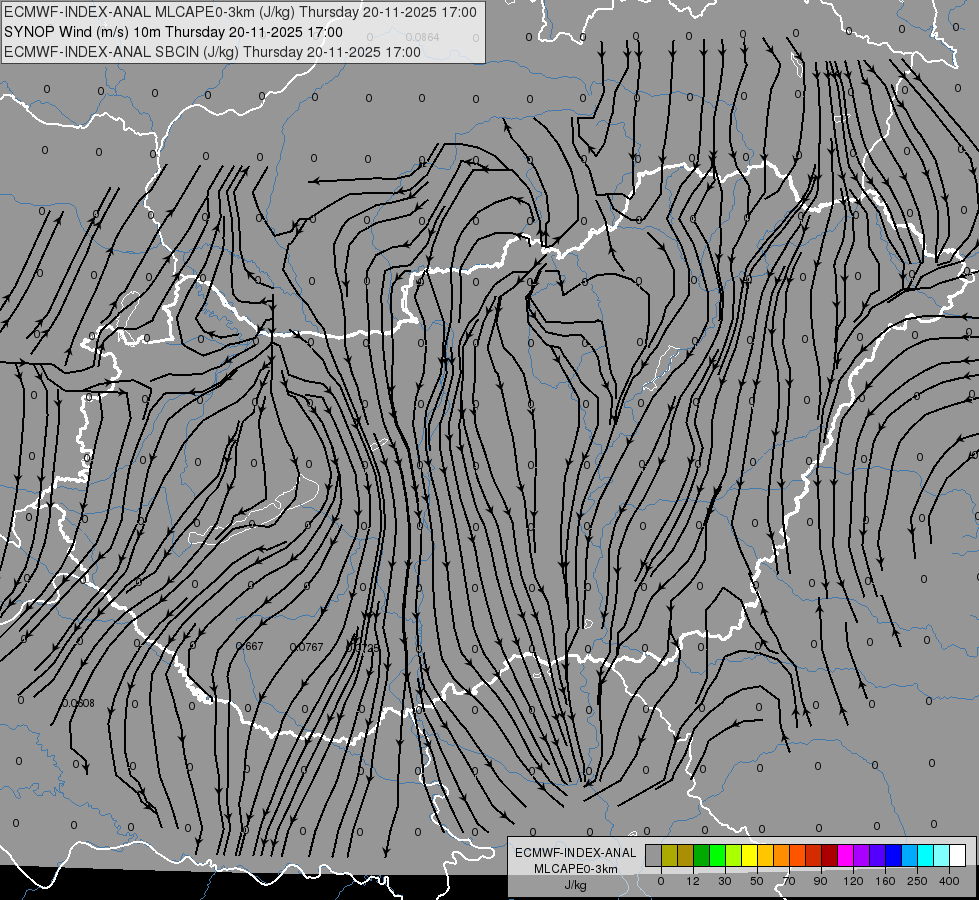Click the legend label 'MLCAPE0-3km'
979x900 pixels.
click(576, 868)
